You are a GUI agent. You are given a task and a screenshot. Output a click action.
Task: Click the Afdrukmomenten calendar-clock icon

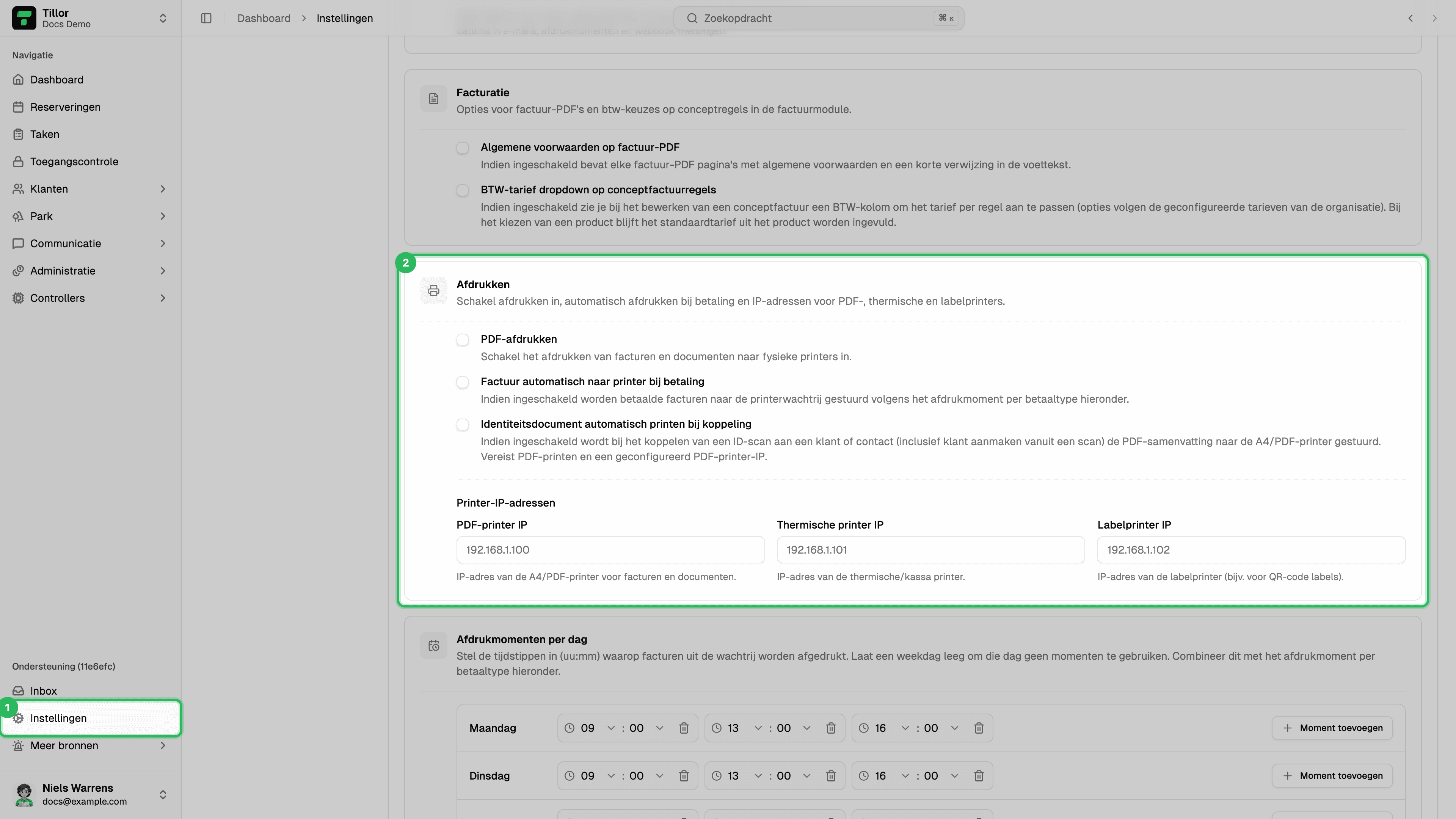[x=433, y=645]
